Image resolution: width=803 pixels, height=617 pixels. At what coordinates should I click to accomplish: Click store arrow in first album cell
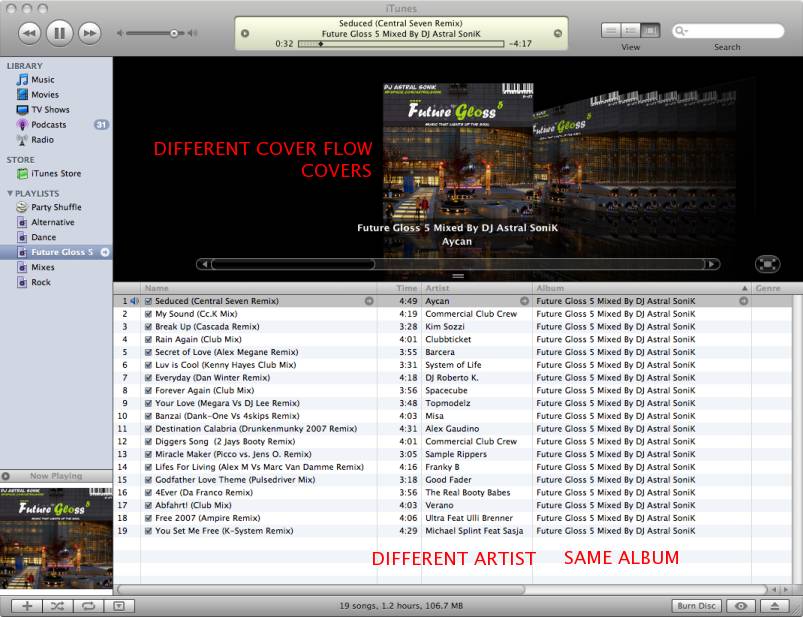[x=744, y=301]
